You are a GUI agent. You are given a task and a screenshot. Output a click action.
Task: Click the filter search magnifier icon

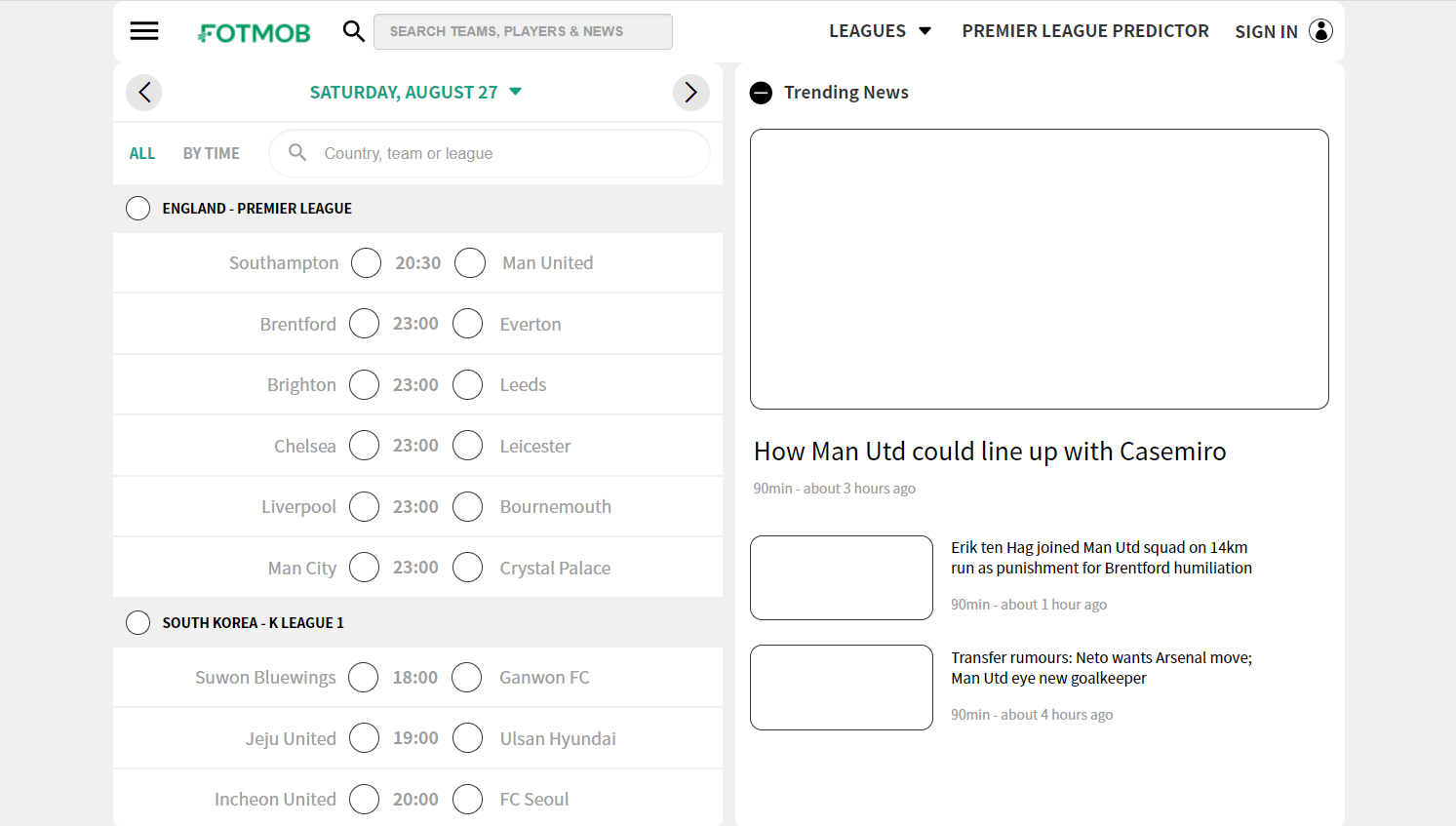pyautogui.click(x=297, y=153)
